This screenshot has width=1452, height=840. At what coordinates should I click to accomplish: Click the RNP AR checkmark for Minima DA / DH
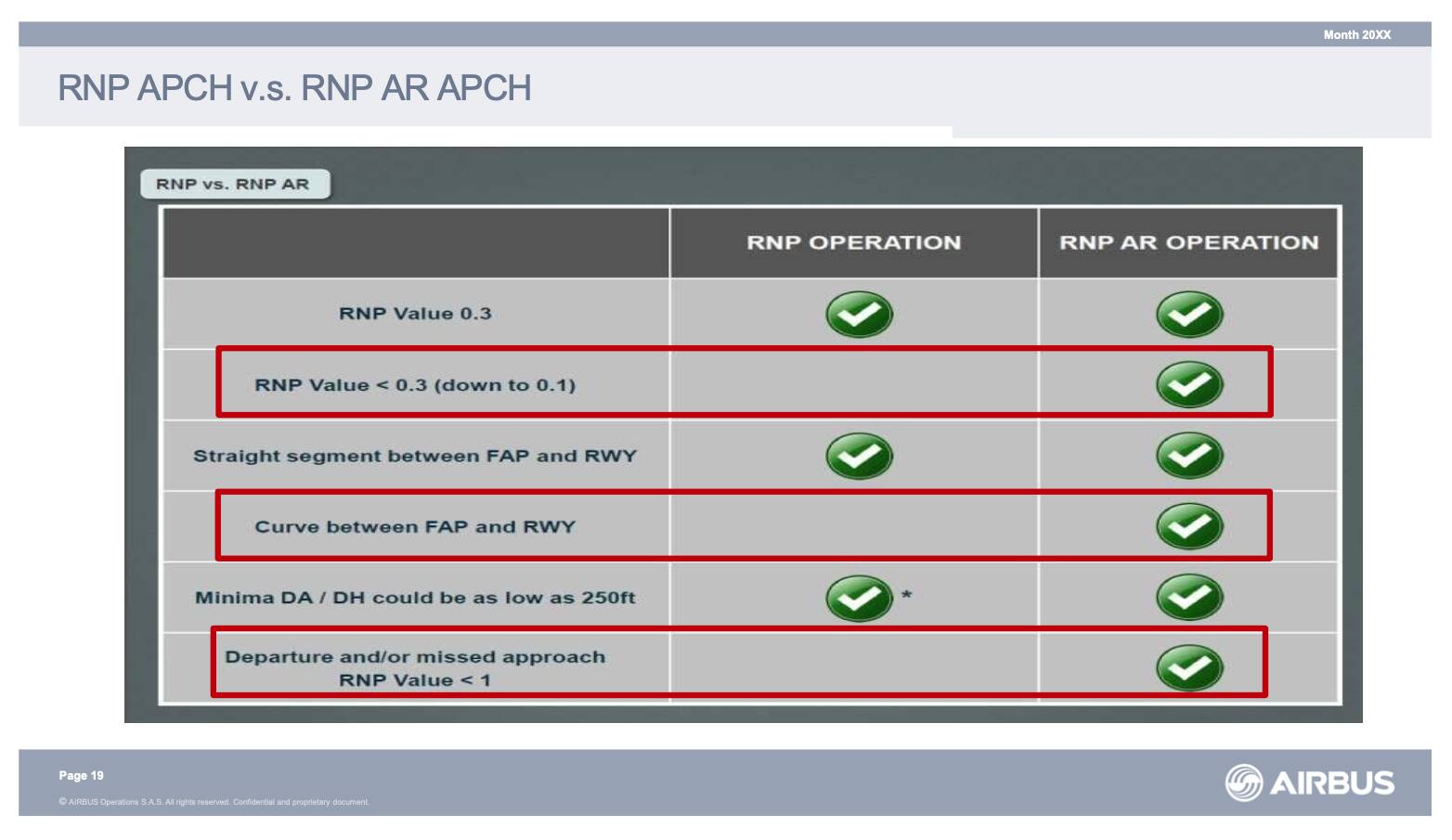tap(1189, 598)
